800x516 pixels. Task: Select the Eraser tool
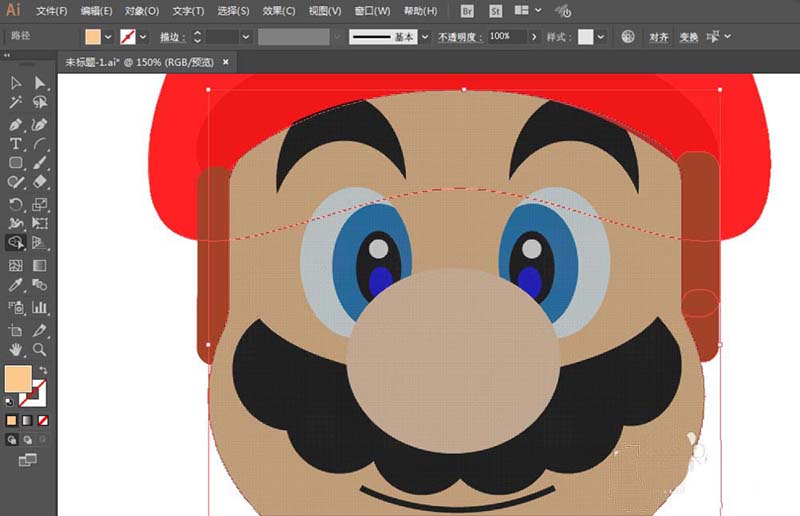[39, 182]
